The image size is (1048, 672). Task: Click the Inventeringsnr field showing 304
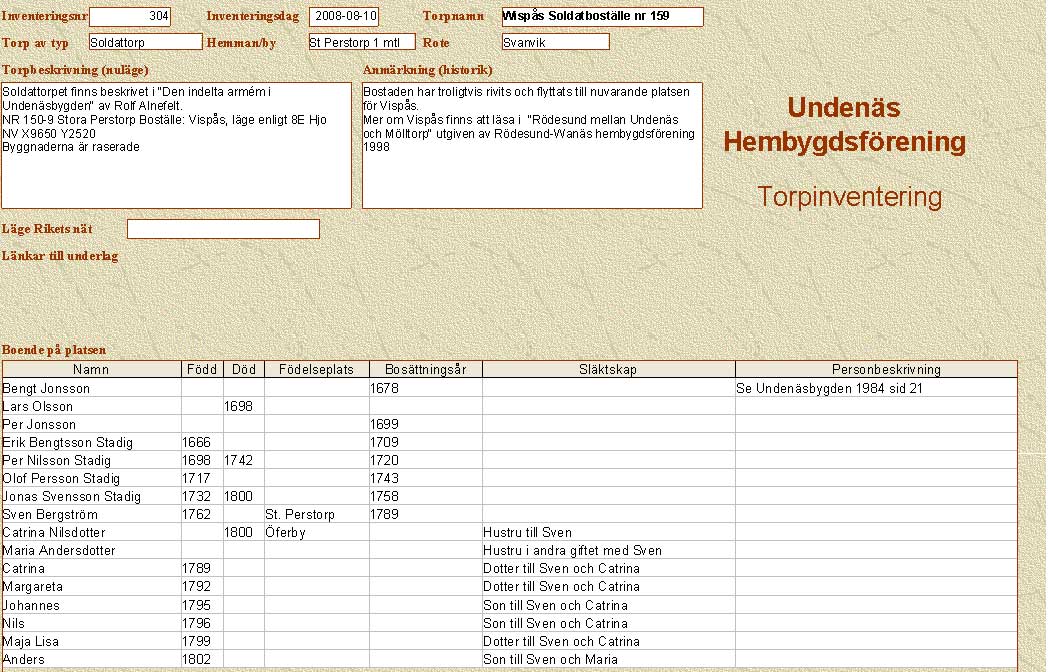[130, 17]
